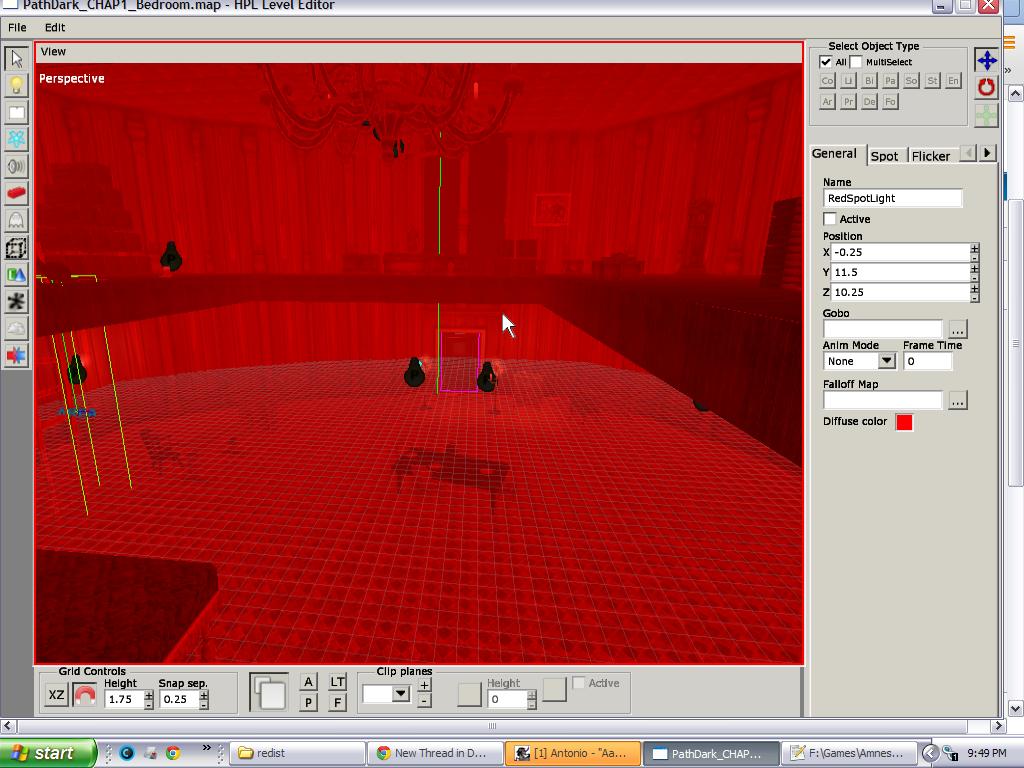1024x768 pixels.
Task: Open the File menu
Action: 17,27
